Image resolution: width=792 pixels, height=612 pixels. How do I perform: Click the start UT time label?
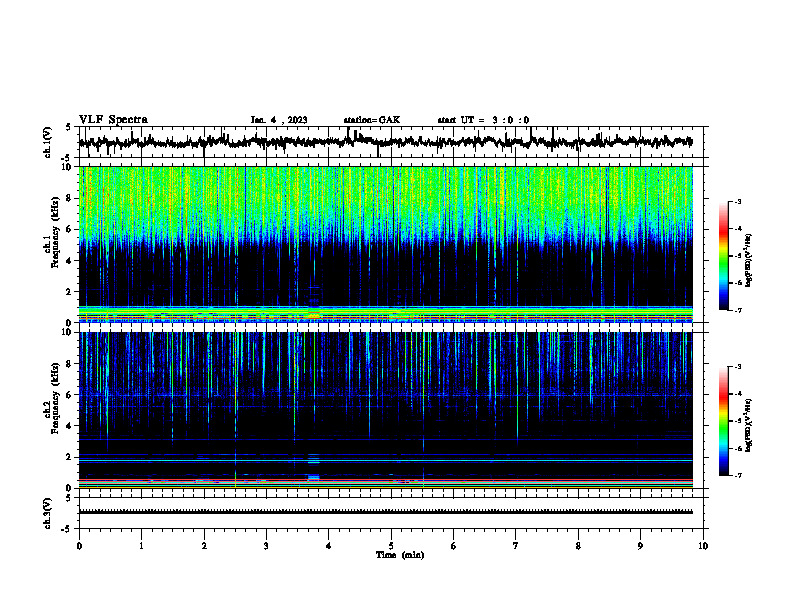coord(483,120)
